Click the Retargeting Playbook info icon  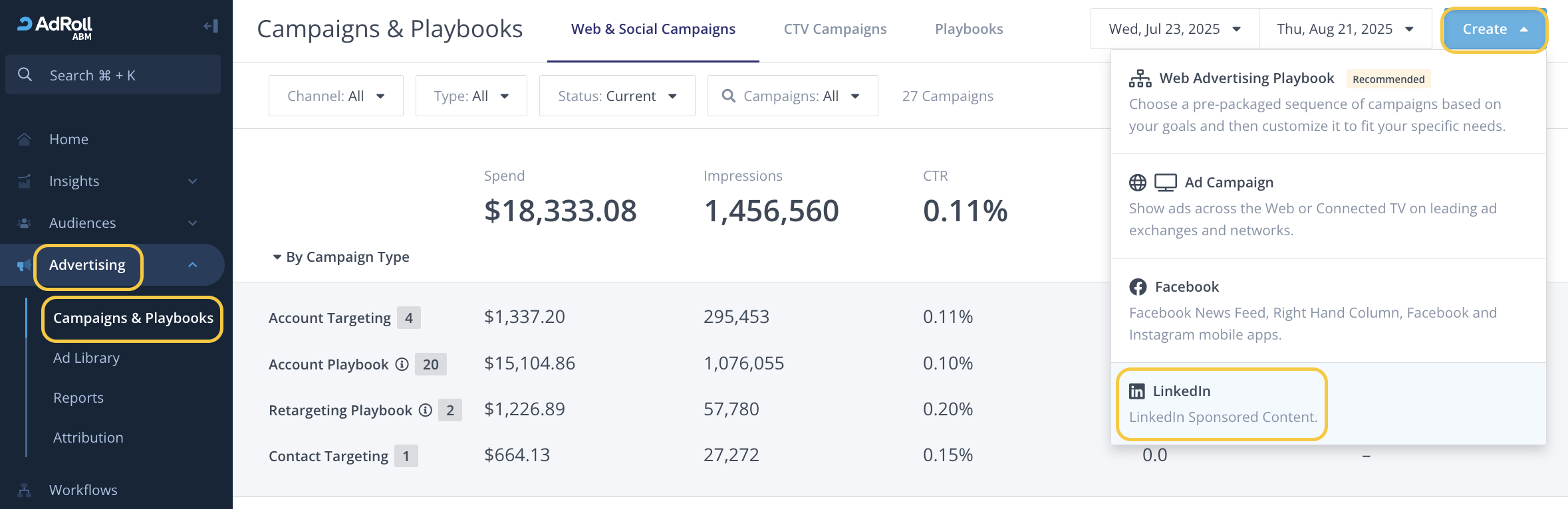pos(426,410)
